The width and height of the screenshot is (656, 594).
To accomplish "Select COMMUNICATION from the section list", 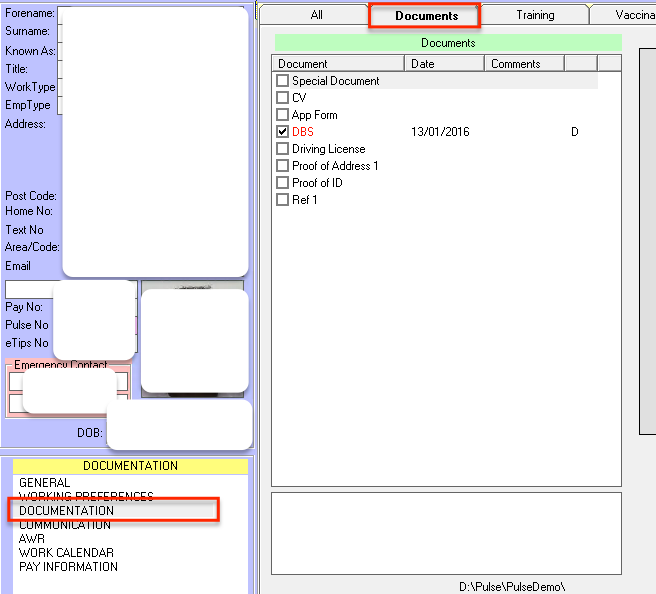I will 65,525.
